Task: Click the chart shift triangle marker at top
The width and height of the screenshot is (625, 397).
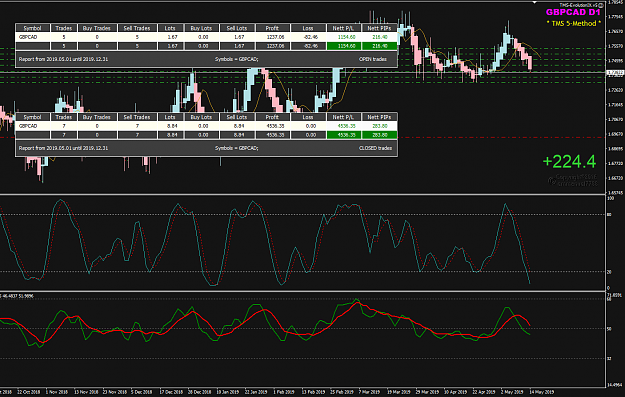Action: tap(535, 2)
